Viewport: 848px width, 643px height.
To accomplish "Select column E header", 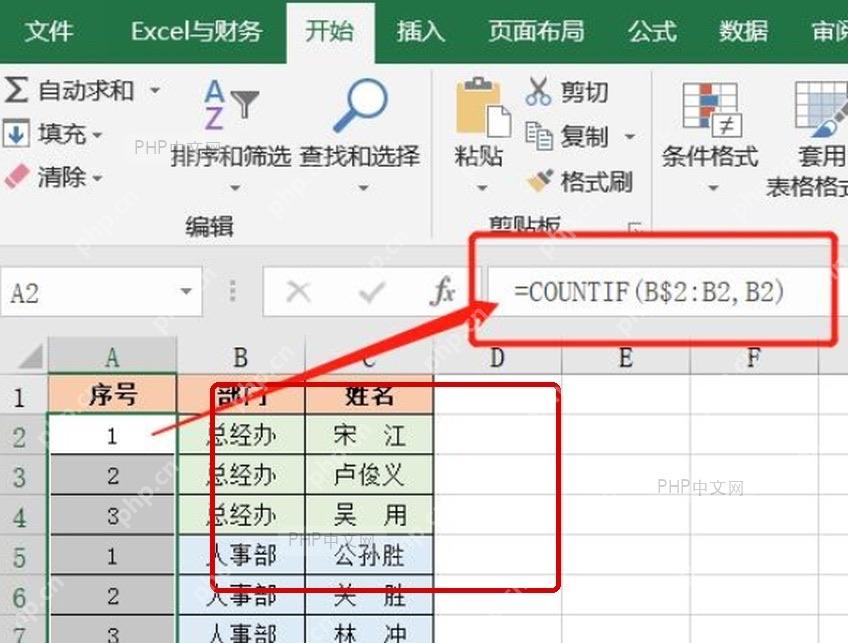I will pyautogui.click(x=626, y=357).
